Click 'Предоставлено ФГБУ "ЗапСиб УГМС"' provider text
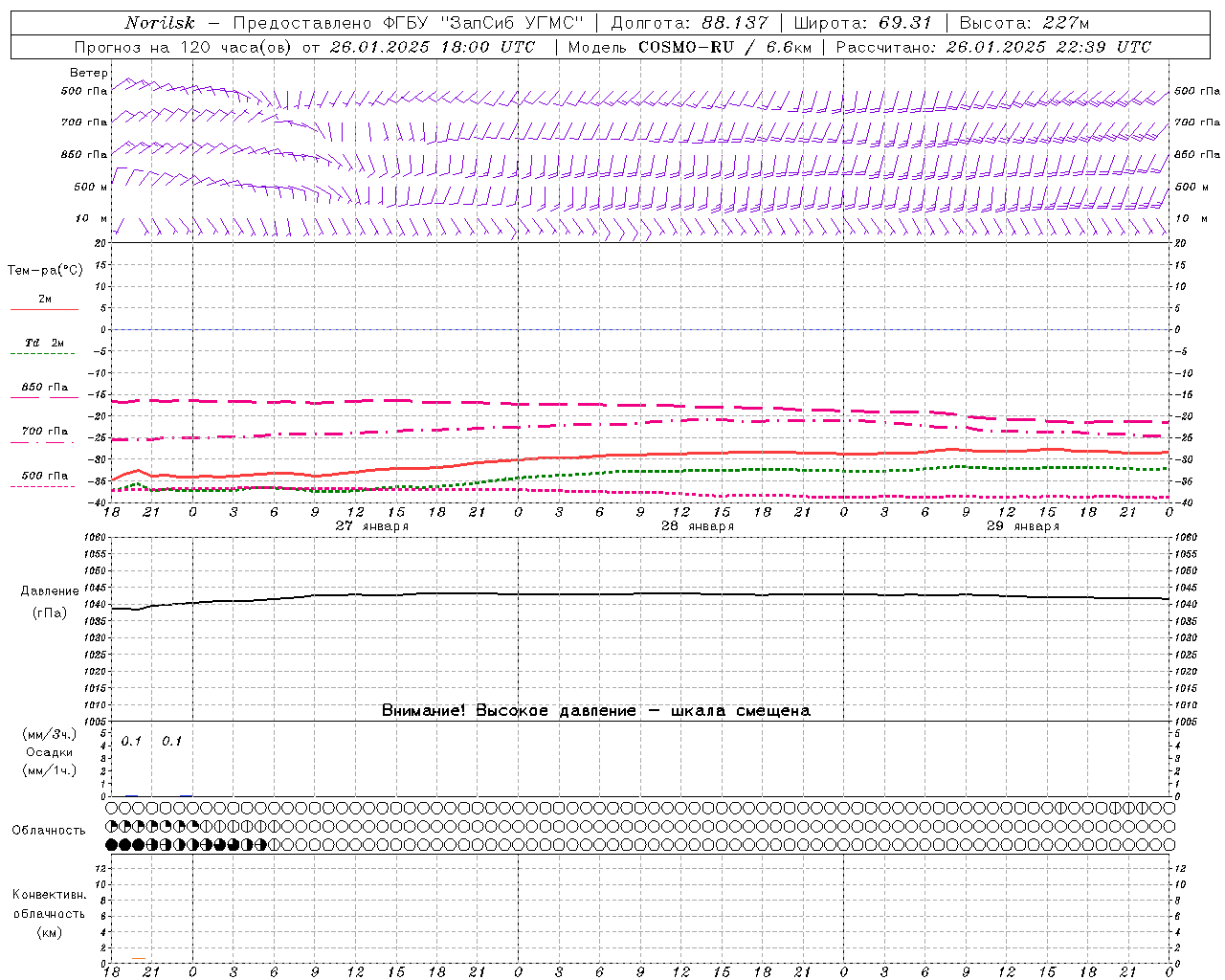The width and height of the screenshot is (1225, 980). (409, 23)
